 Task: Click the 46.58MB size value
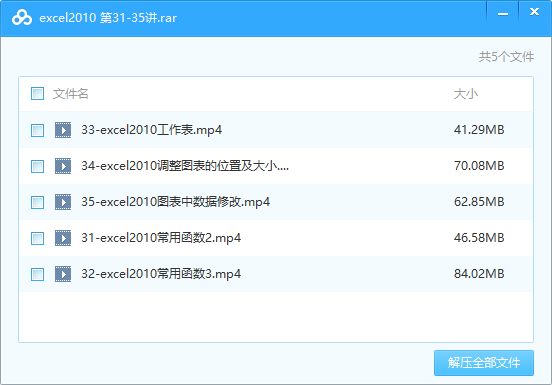(479, 238)
